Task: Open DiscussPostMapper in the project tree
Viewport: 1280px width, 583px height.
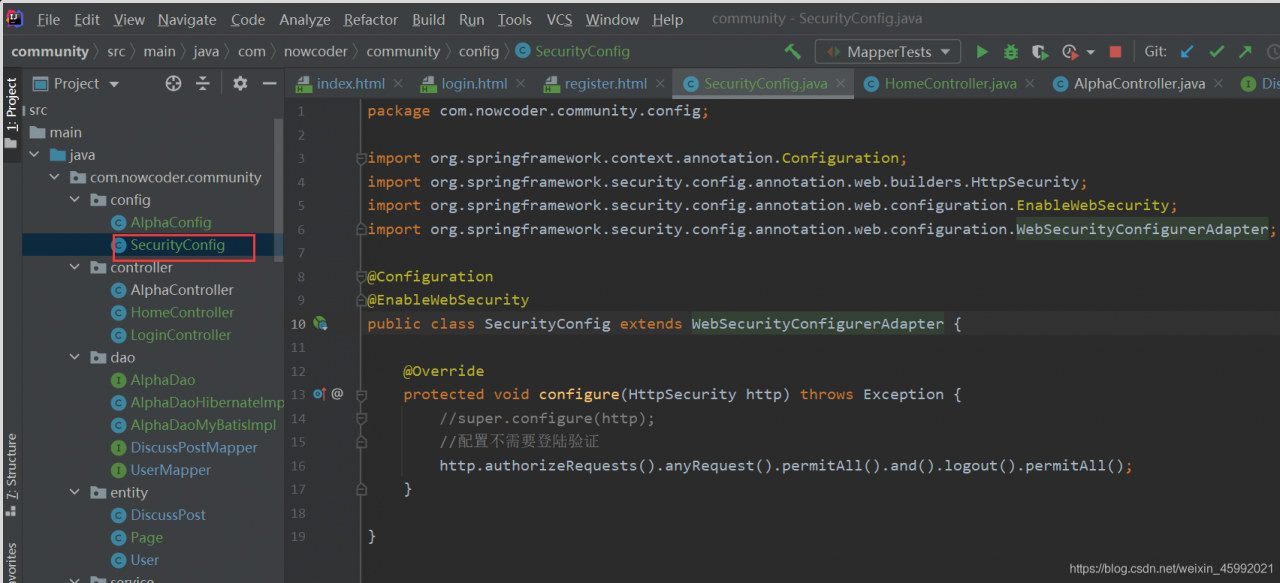Action: pyautogui.click(x=193, y=448)
